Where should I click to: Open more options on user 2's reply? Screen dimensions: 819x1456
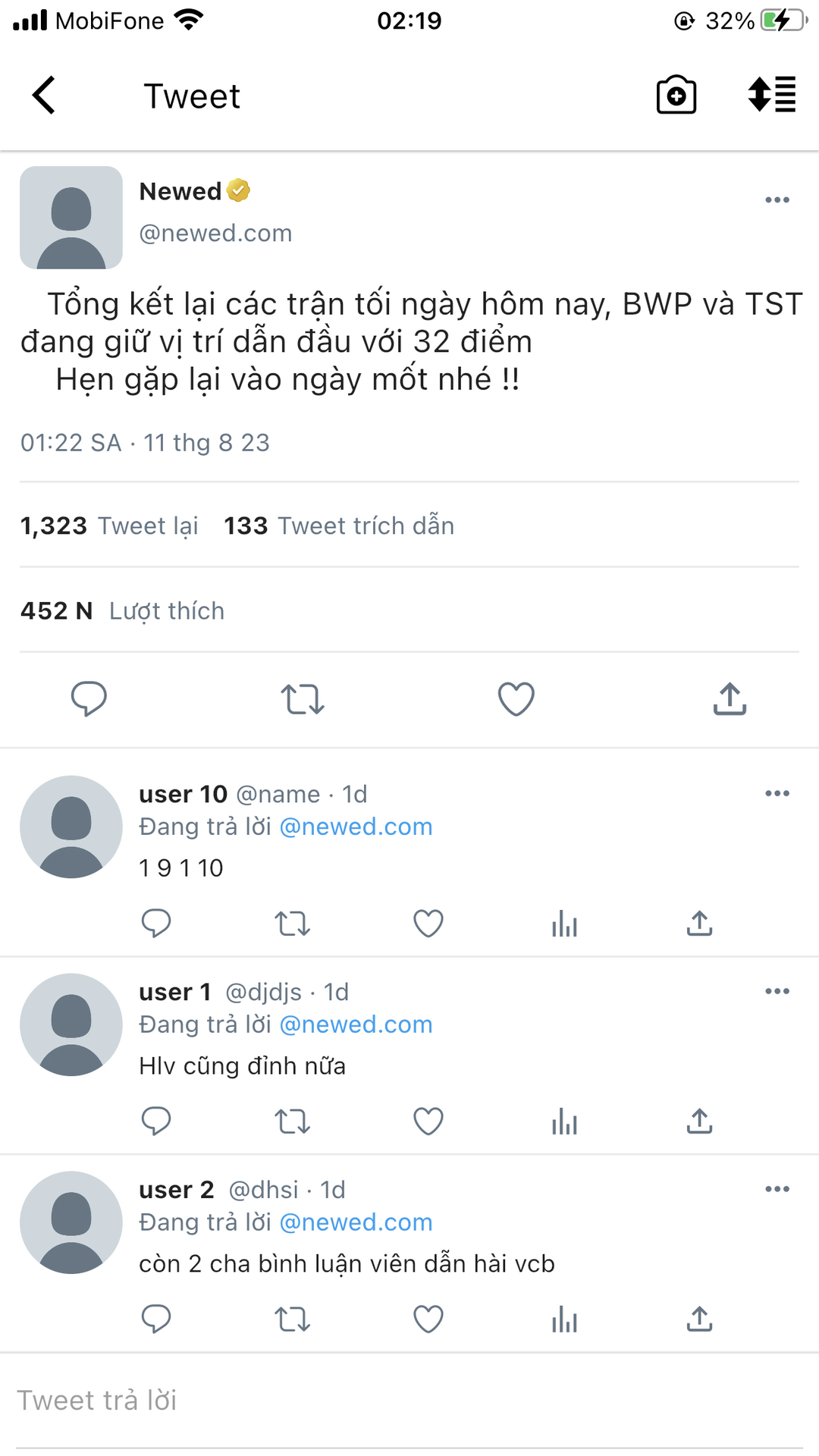click(x=777, y=1189)
